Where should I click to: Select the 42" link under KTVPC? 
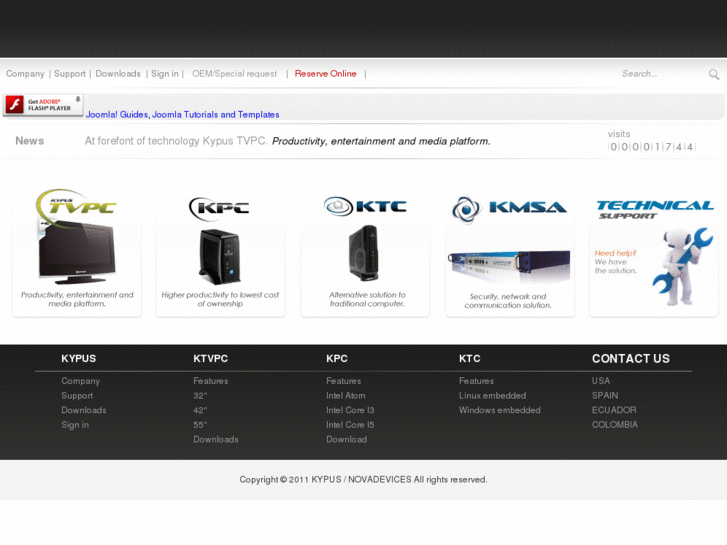click(x=200, y=410)
